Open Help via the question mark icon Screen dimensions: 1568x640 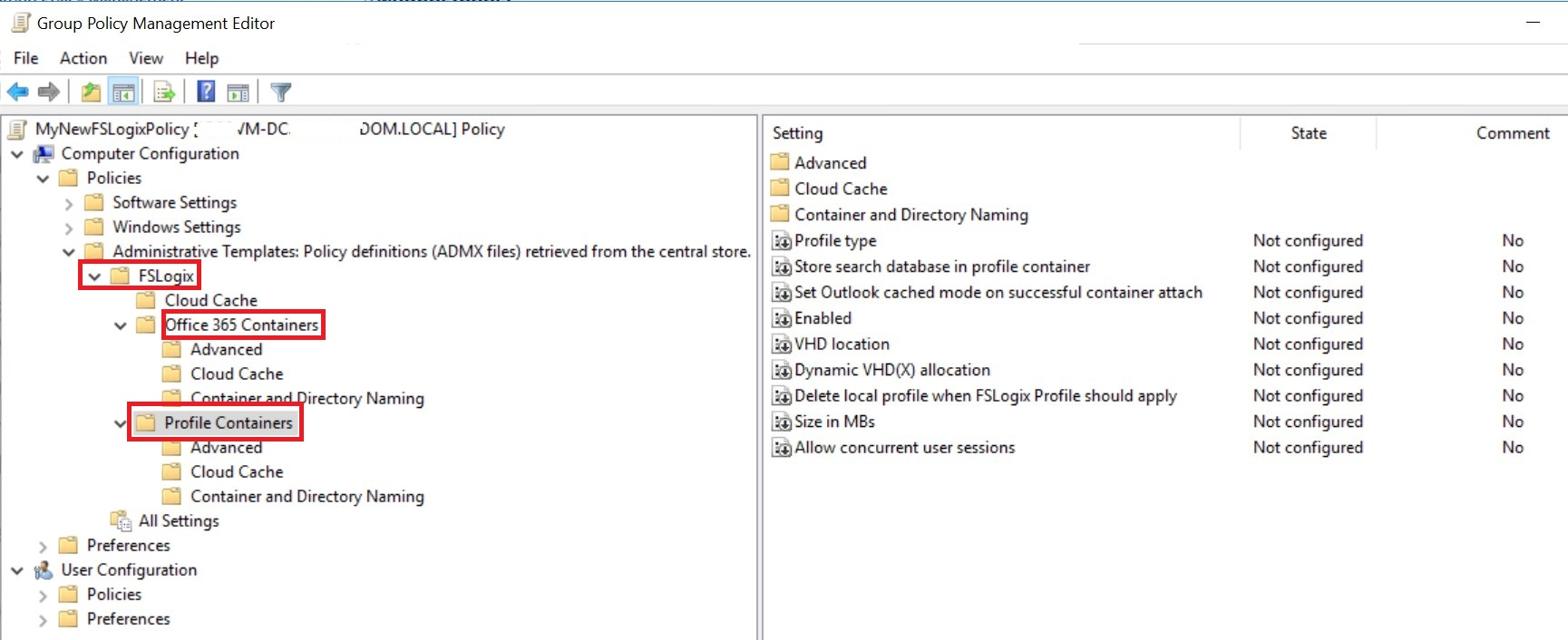(207, 92)
